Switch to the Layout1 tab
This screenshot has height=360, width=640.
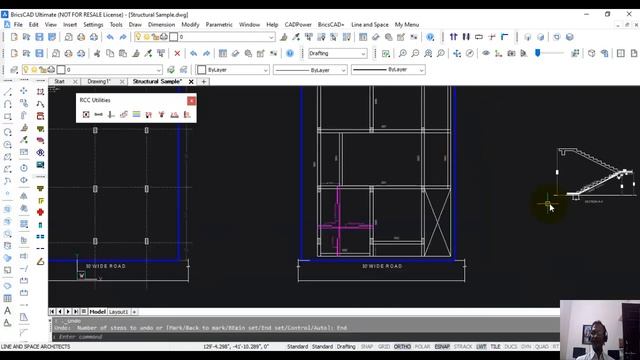pyautogui.click(x=119, y=311)
